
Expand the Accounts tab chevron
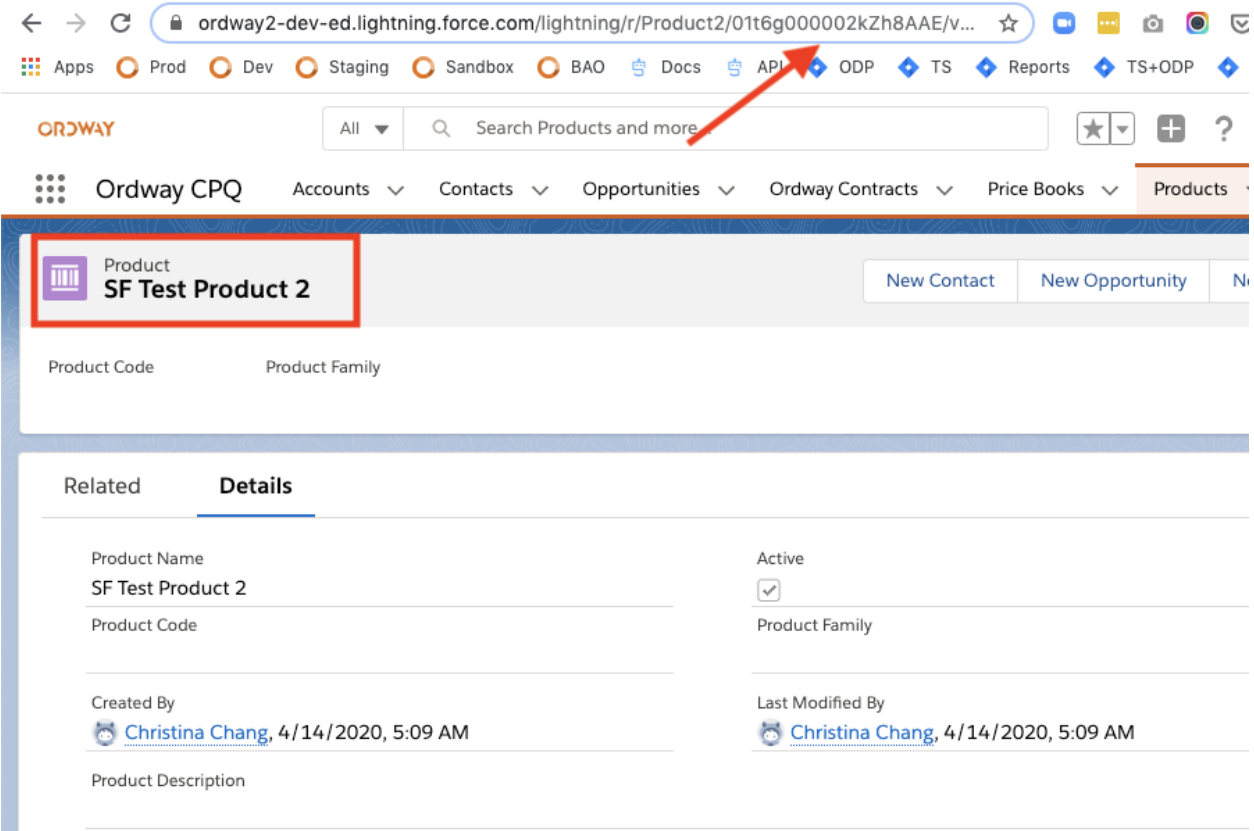(395, 190)
